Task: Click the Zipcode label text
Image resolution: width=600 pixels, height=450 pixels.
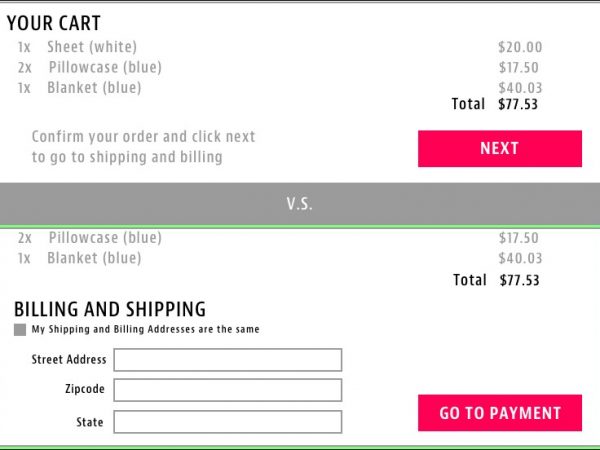Action: (85, 389)
